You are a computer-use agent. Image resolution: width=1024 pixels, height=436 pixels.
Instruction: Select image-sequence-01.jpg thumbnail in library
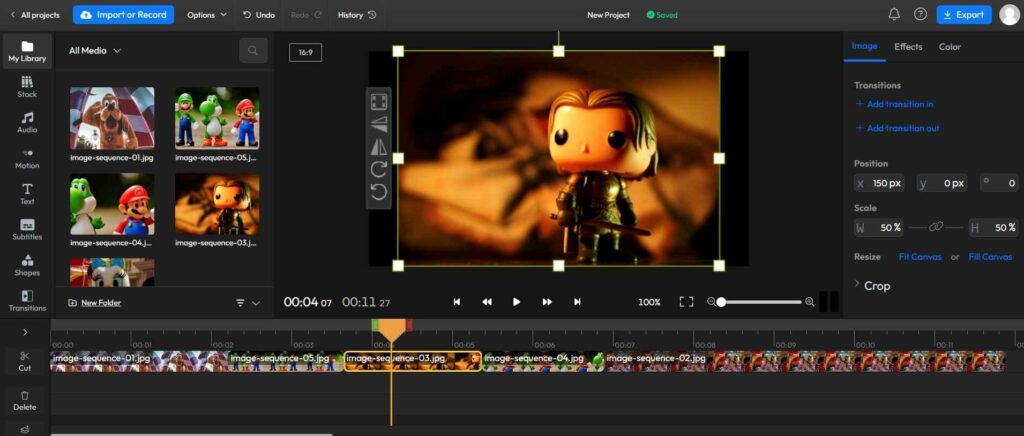(112, 118)
